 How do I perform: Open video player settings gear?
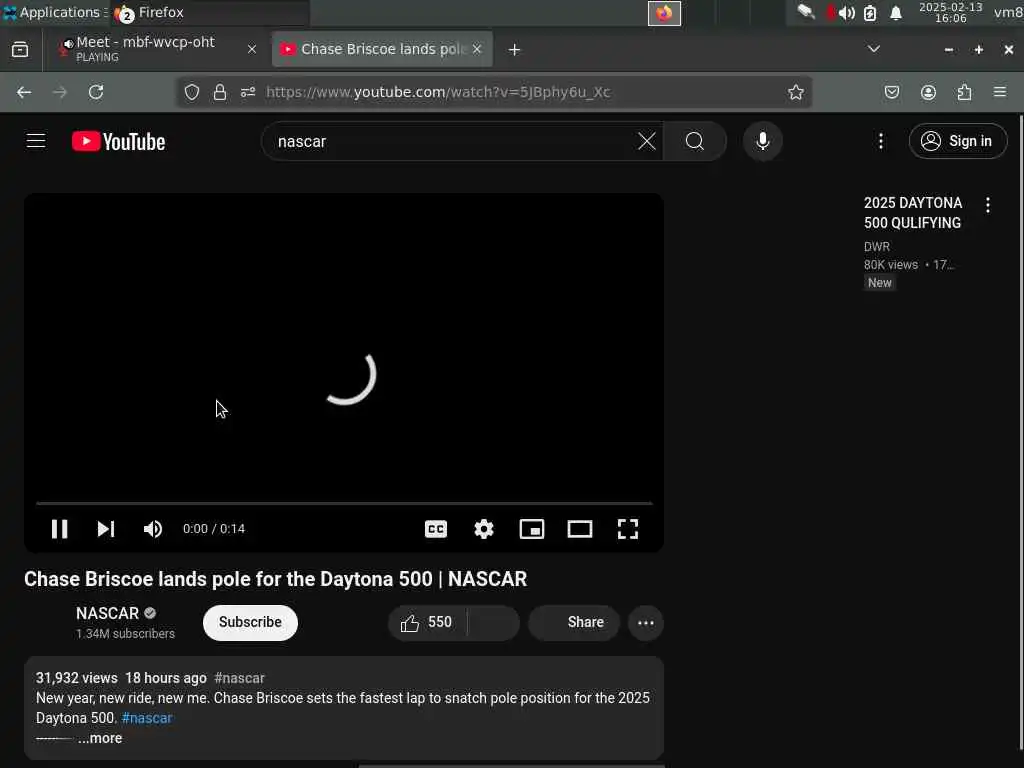(484, 529)
